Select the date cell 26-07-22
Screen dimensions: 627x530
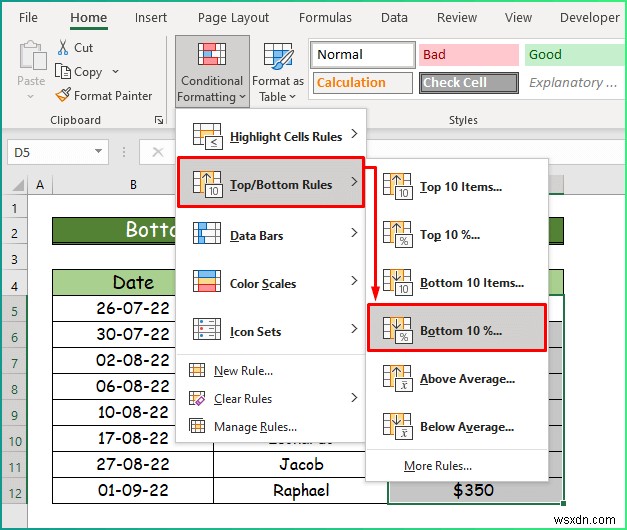click(114, 308)
